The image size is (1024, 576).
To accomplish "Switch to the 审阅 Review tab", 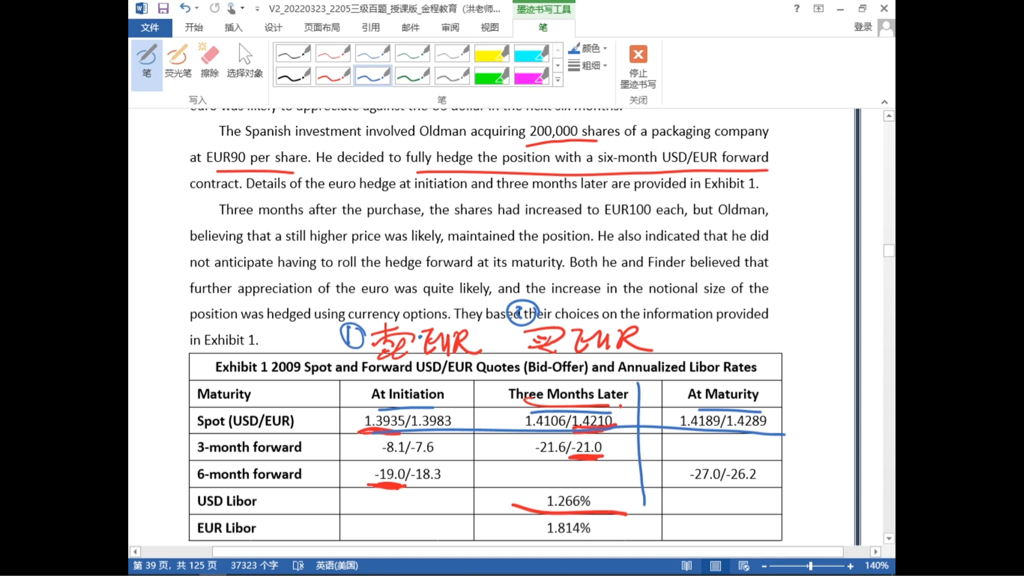I will [450, 28].
